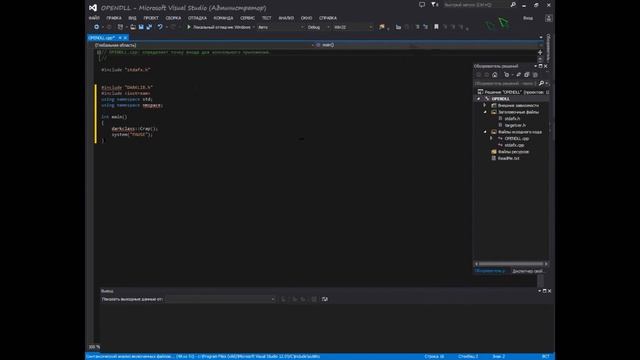Click the Solution Explorer search field
The image size is (640, 360).
[505, 83]
